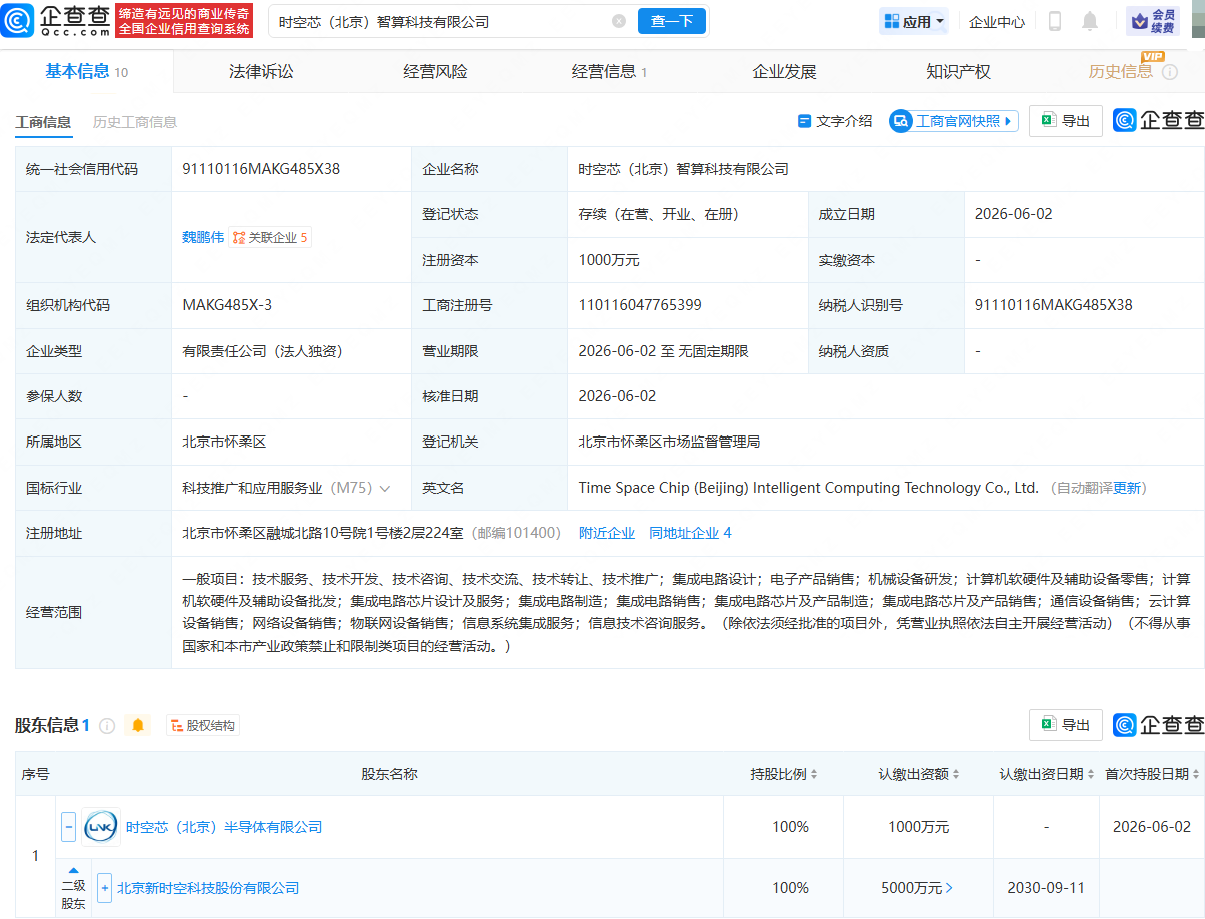Switch to the 经营信息 tab
Image resolution: width=1205 pixels, height=919 pixels.
609,72
